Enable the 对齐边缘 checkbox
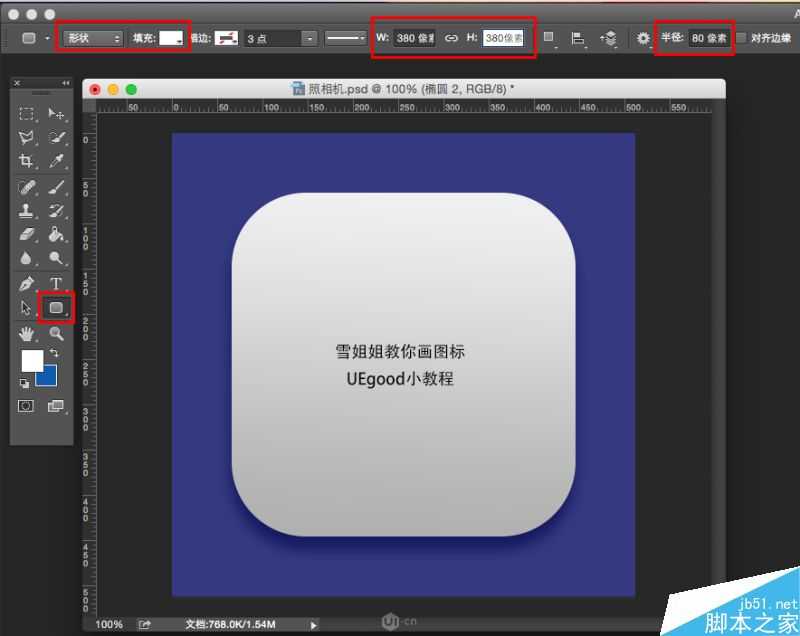This screenshot has height=636, width=800. (x=743, y=38)
